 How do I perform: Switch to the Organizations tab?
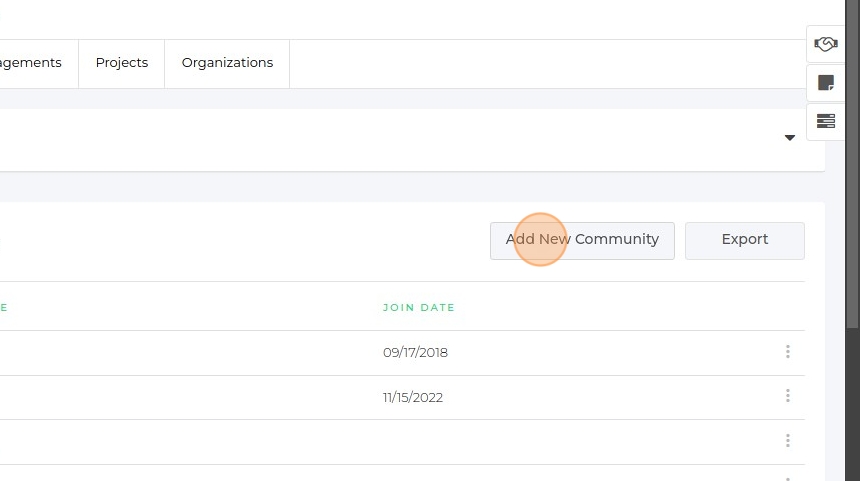[227, 63]
